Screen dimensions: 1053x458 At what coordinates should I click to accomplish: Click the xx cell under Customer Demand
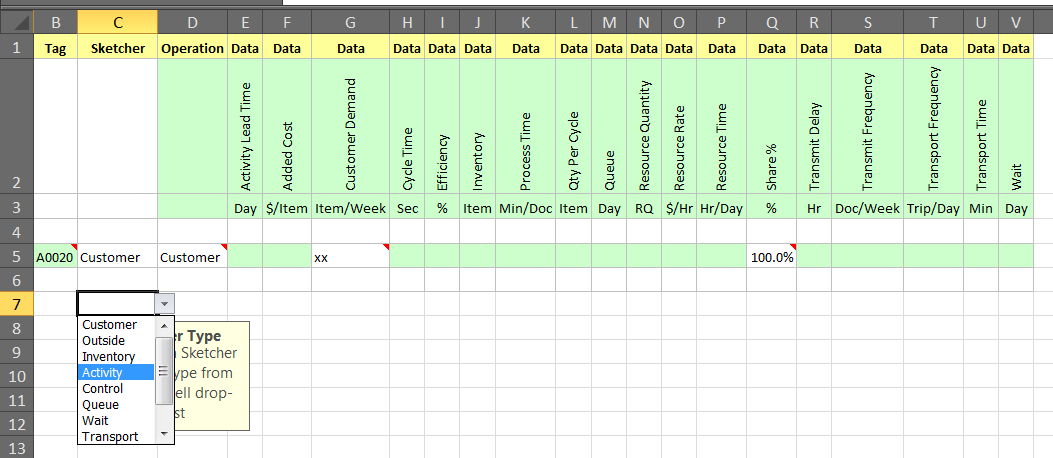click(351, 256)
